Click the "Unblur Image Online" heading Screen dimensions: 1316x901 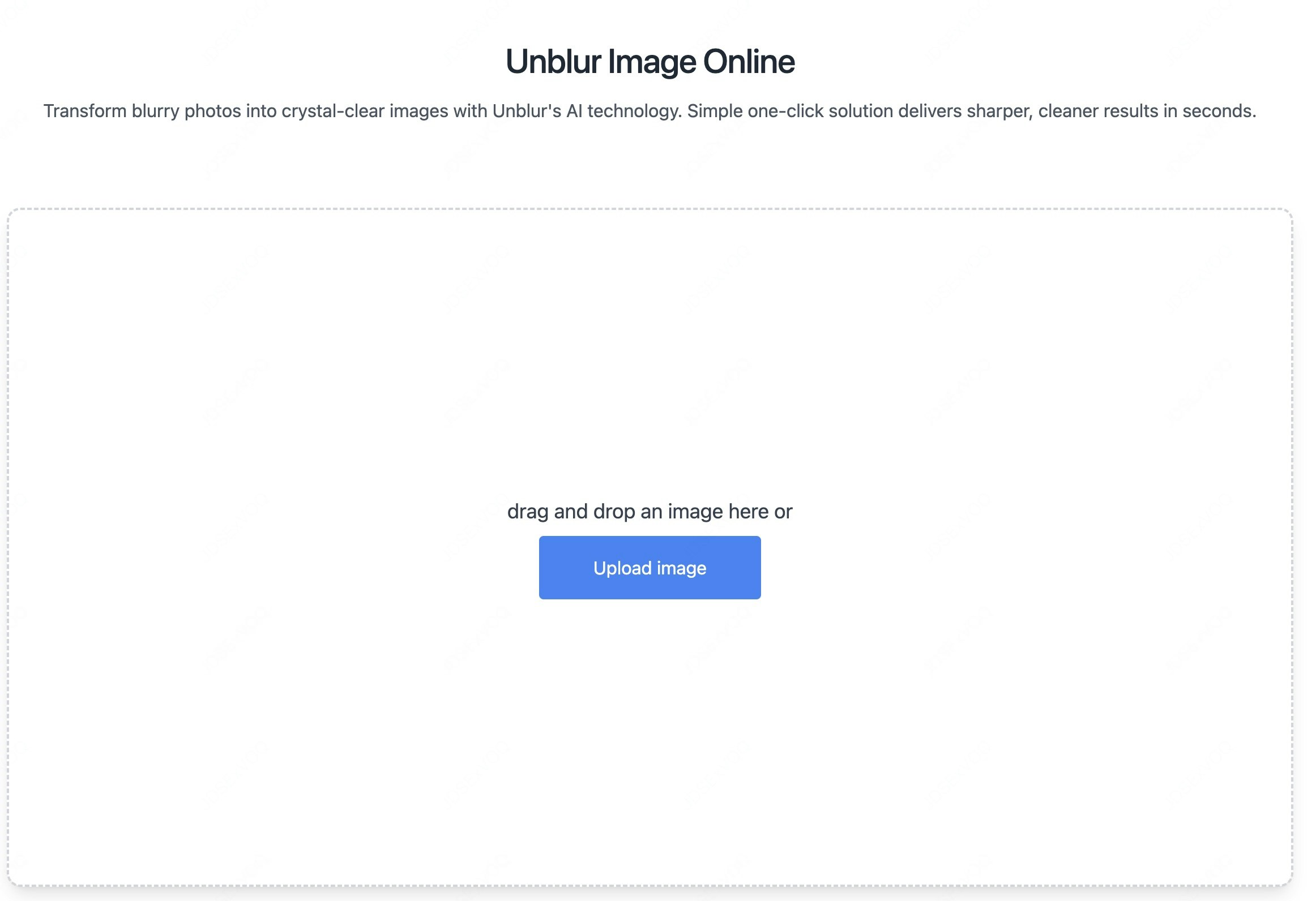(x=650, y=61)
